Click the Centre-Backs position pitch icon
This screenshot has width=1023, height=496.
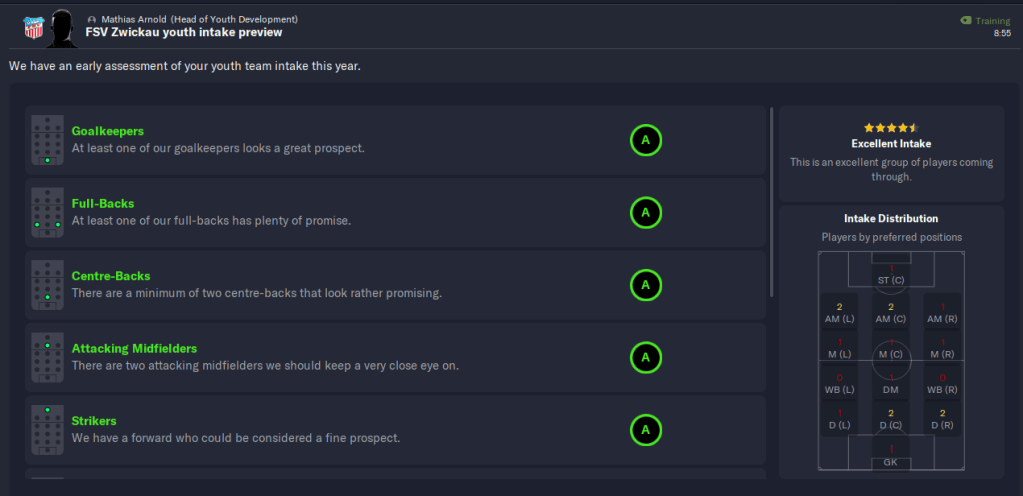click(47, 285)
